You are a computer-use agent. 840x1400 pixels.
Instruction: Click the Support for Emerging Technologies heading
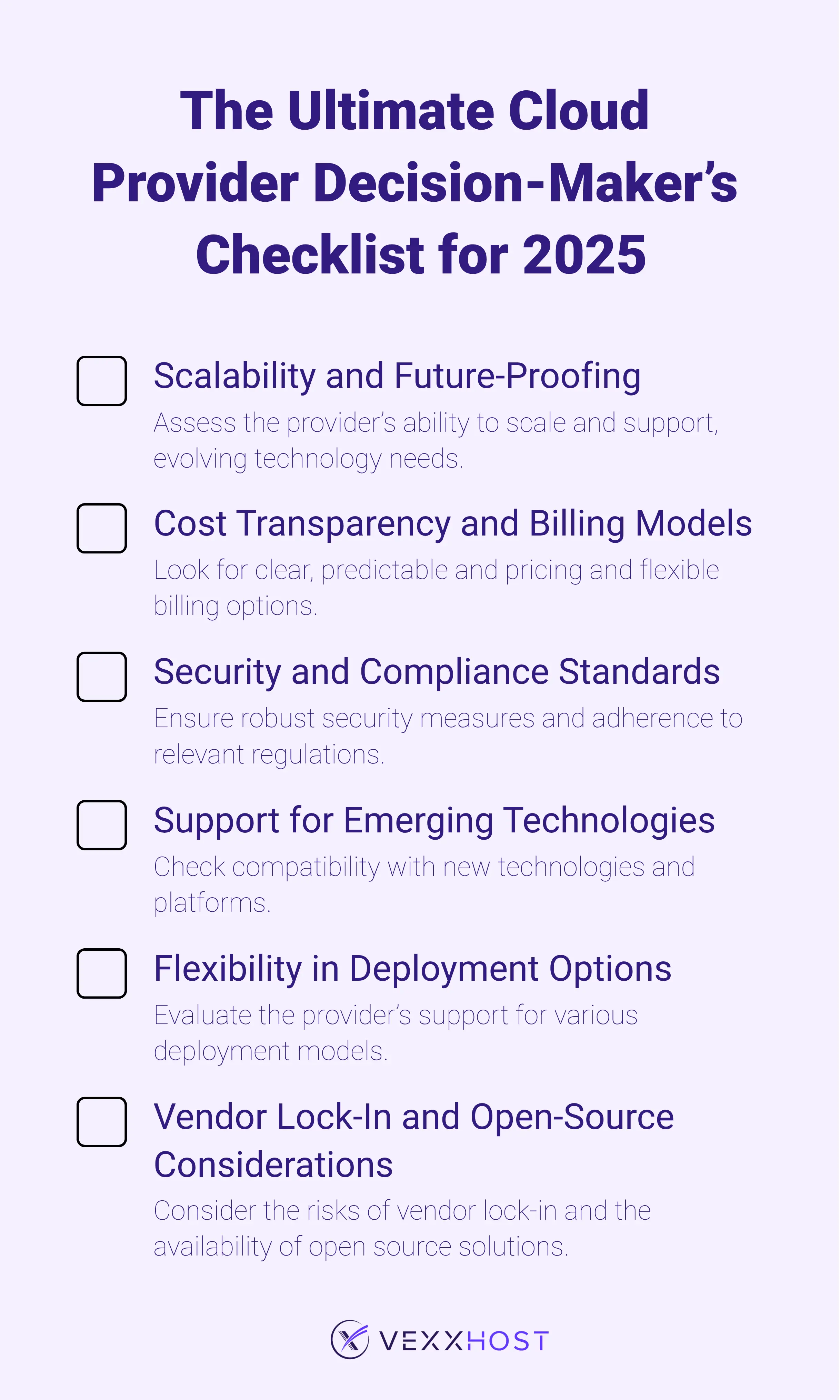[434, 820]
